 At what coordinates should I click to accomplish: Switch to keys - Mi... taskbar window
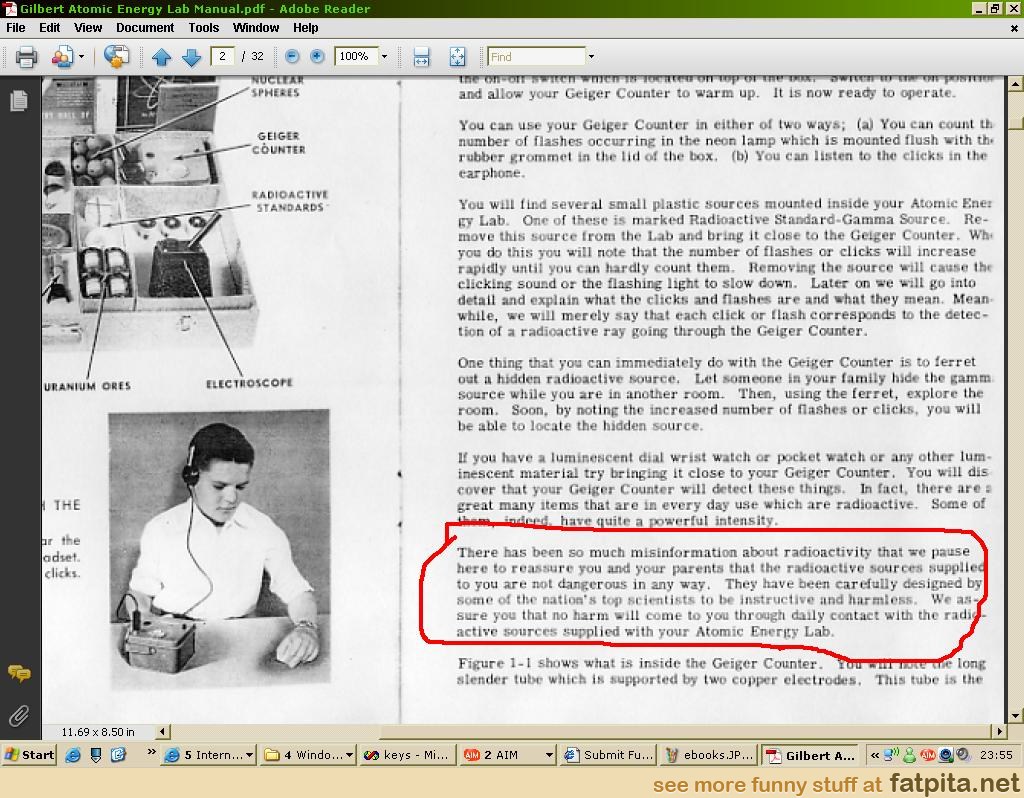408,755
